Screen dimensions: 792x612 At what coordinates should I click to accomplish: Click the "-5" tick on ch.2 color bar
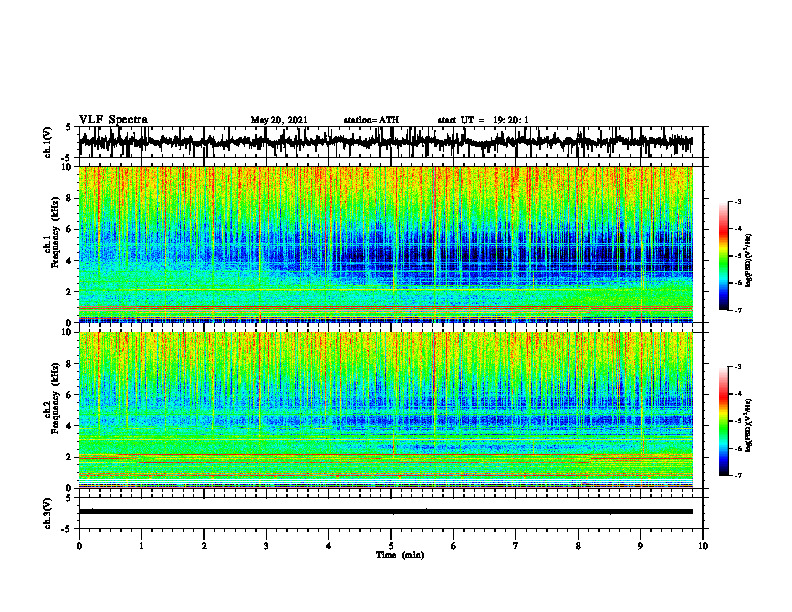(737, 421)
